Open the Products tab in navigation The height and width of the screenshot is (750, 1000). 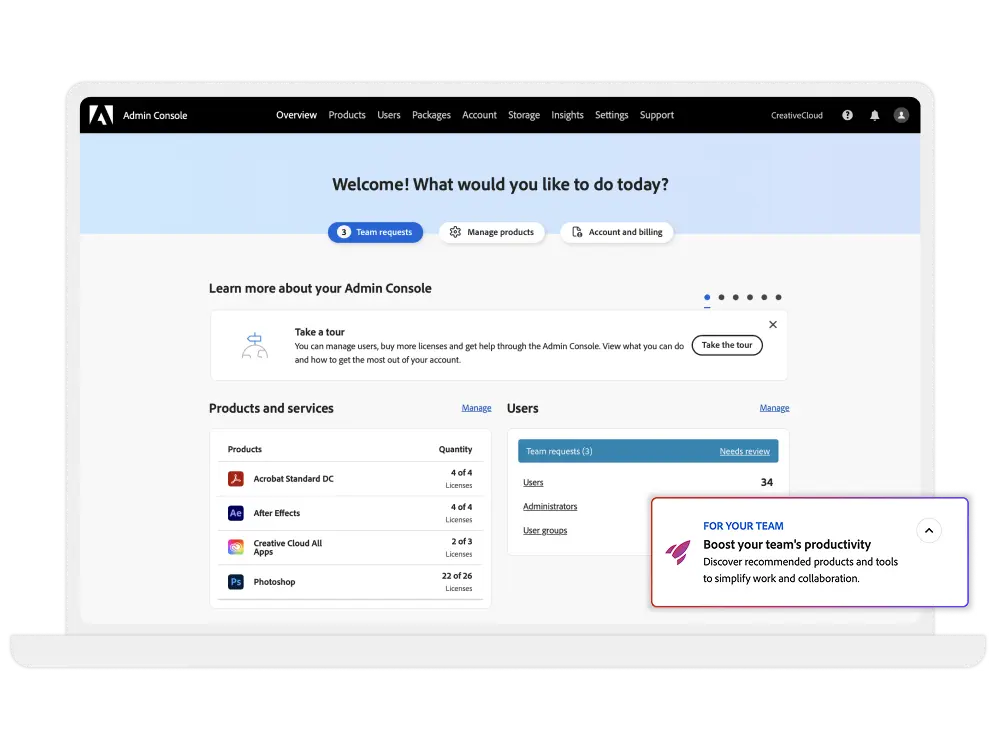(x=347, y=115)
